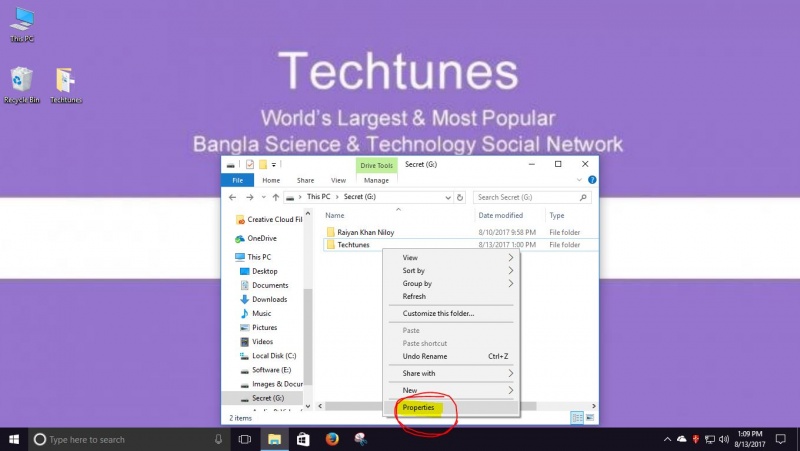800x451 pixels.
Task: Open Microsoft Store from the taskbar
Action: click(x=303, y=439)
